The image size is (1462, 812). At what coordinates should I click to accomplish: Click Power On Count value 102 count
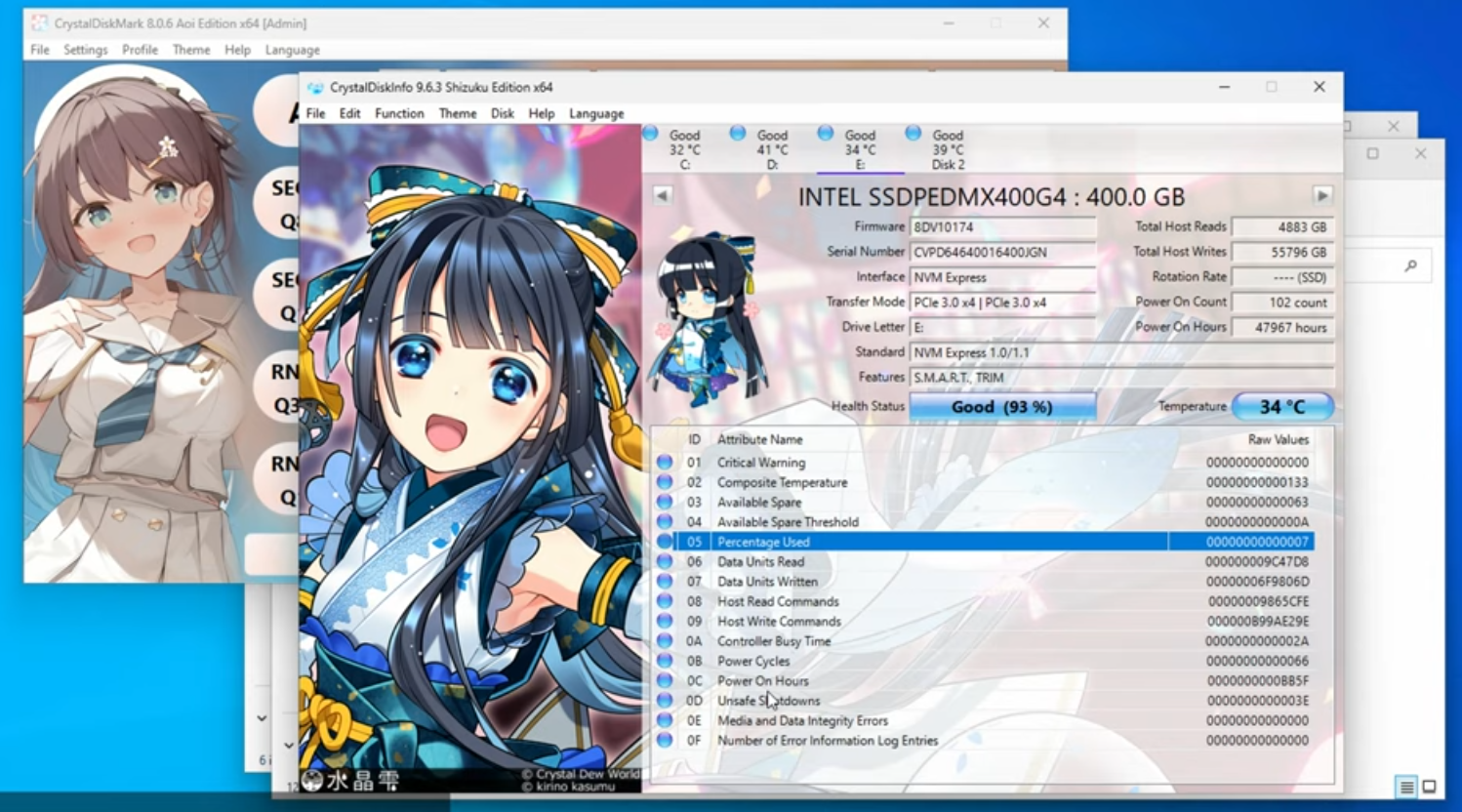click(x=1282, y=303)
